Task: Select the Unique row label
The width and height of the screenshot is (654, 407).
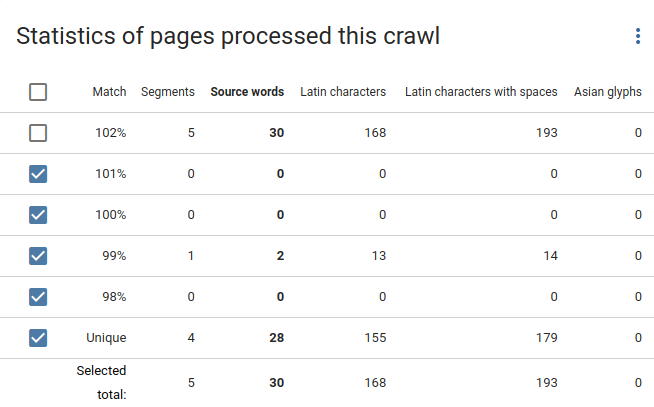Action: coord(106,338)
